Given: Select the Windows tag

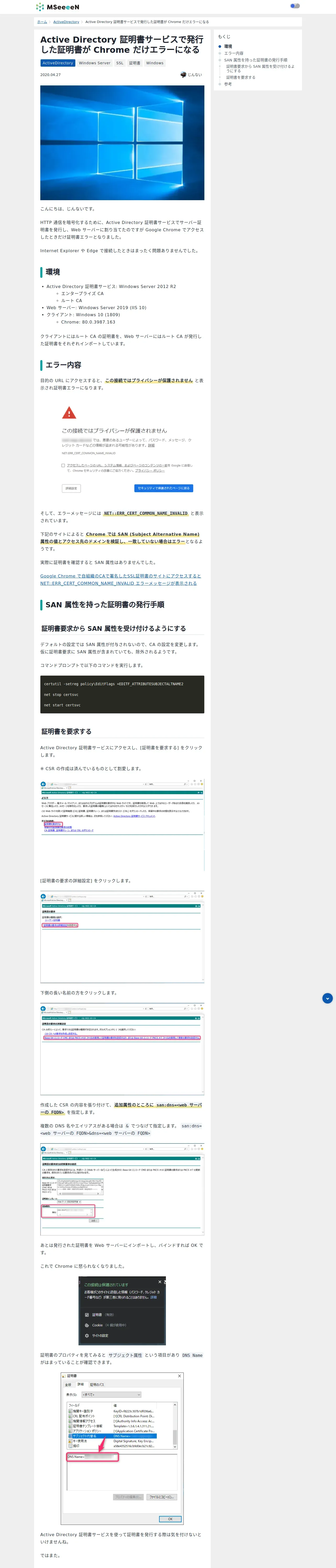Looking at the screenshot, I should 155,63.
